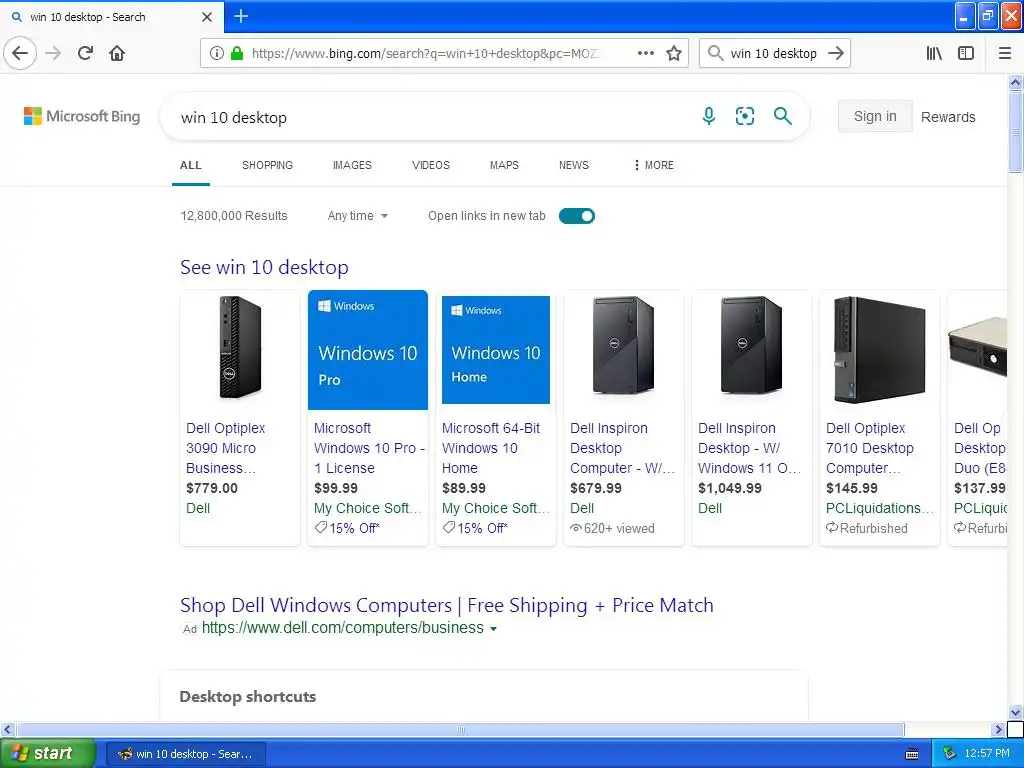Open 'Dell Inspiron Desktop Computer - W/...' link

622,448
